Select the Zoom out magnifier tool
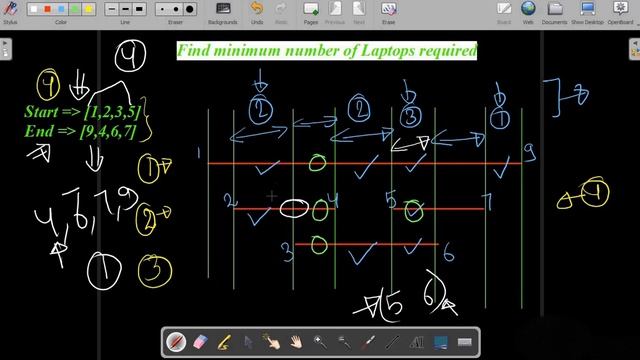 [x=344, y=342]
